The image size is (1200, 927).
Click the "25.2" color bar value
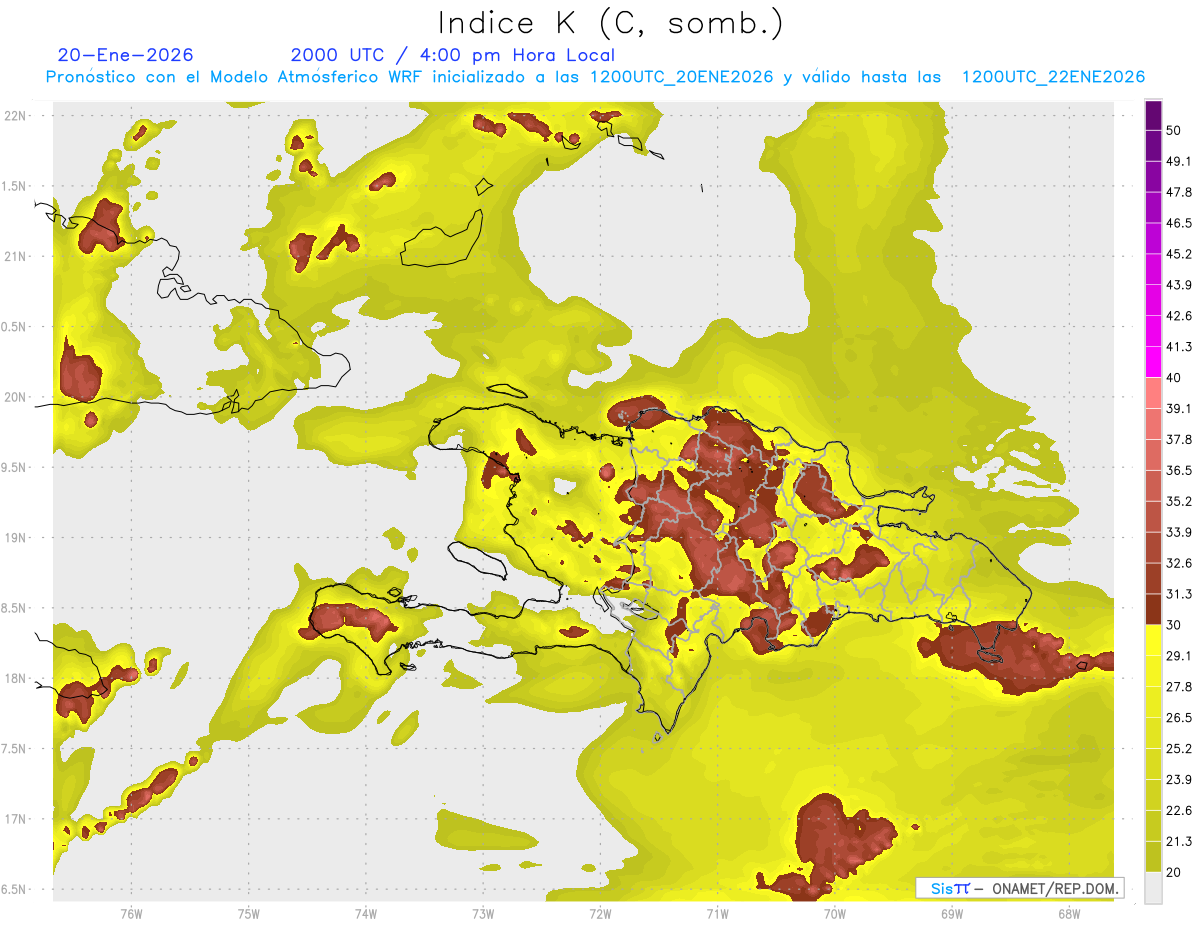[x=1179, y=749]
